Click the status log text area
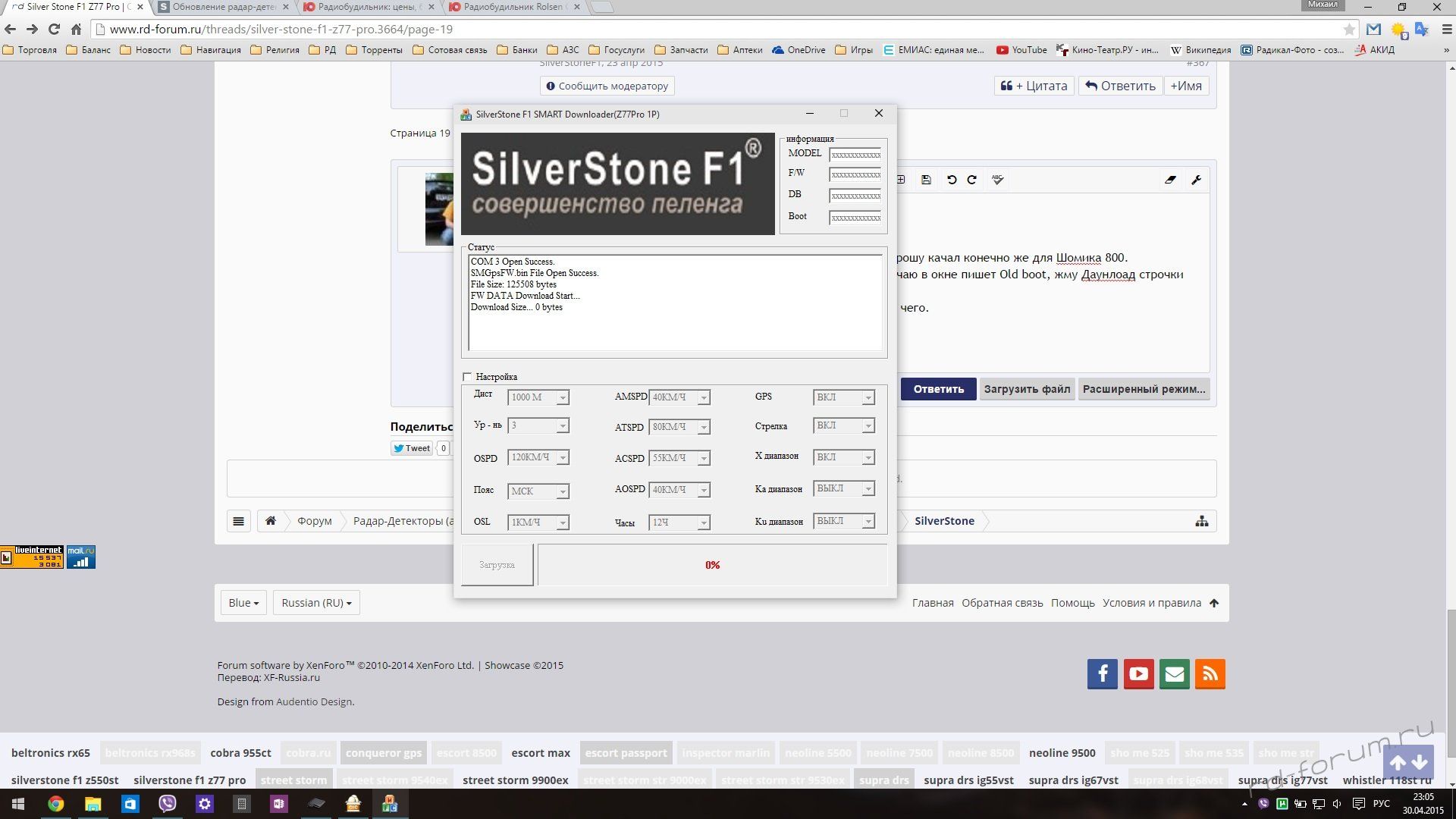1456x819 pixels. tap(675, 303)
